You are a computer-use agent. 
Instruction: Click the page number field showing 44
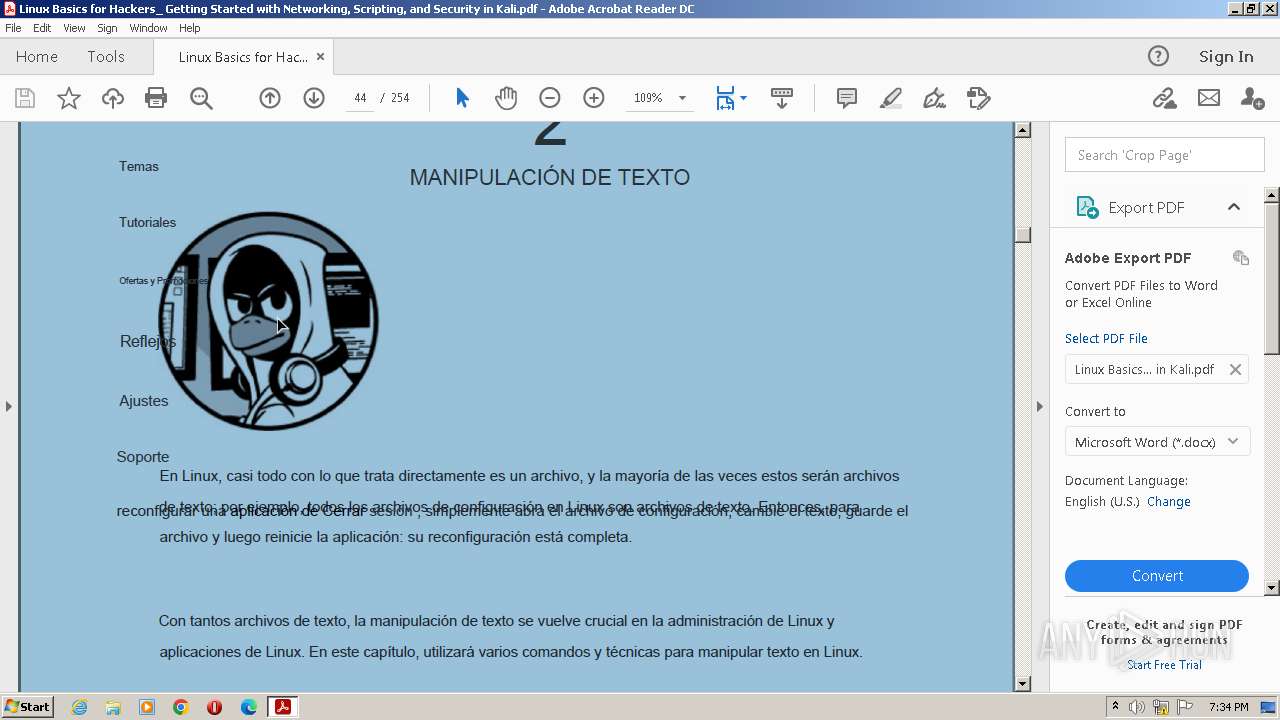point(360,98)
